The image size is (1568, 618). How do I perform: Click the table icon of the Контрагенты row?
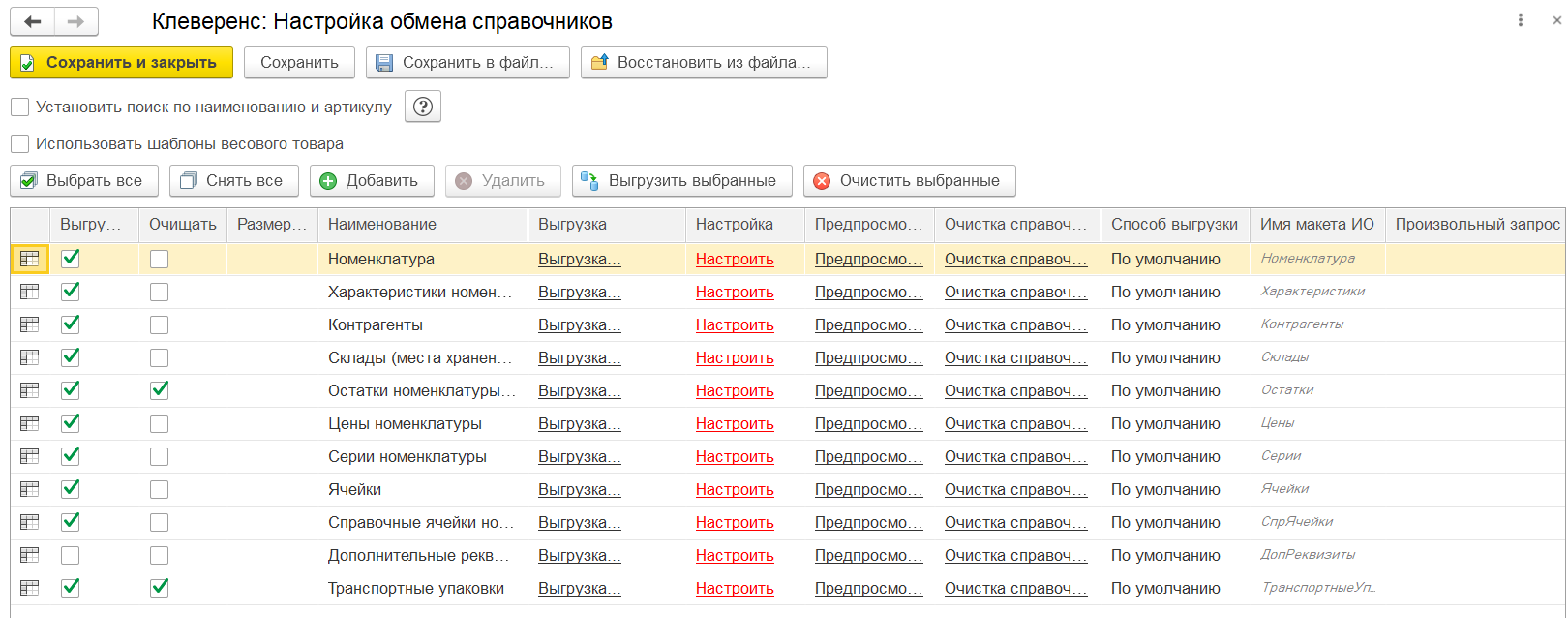[x=30, y=324]
